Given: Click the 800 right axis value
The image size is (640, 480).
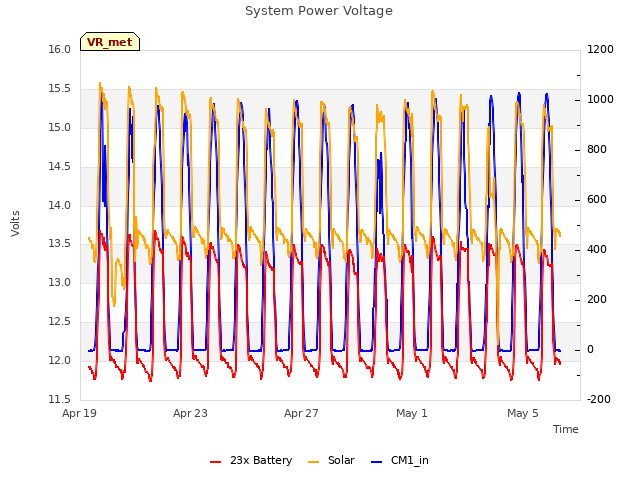Looking at the screenshot, I should [597, 149].
